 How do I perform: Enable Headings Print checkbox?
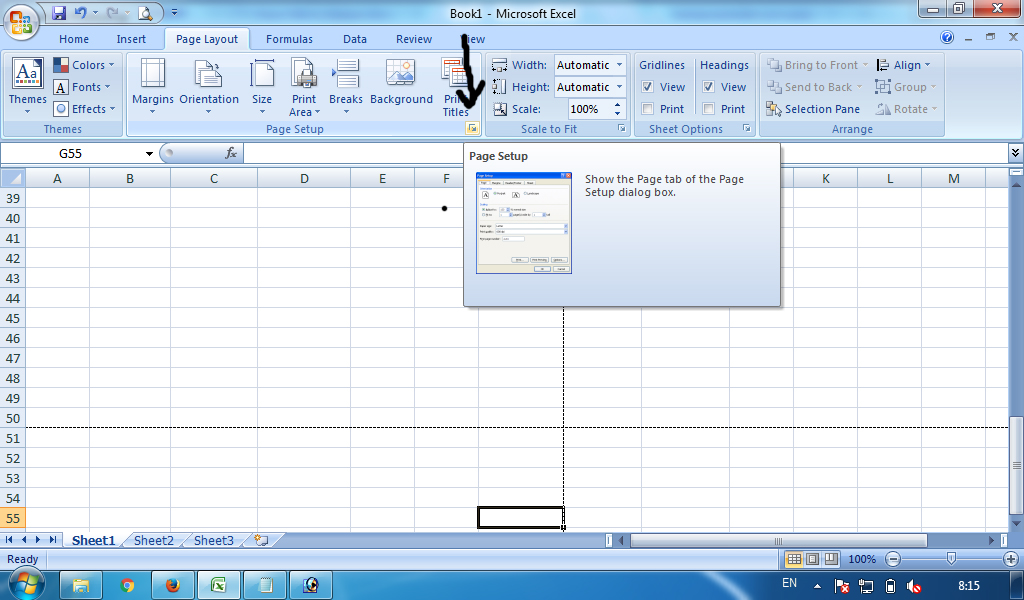[709, 109]
